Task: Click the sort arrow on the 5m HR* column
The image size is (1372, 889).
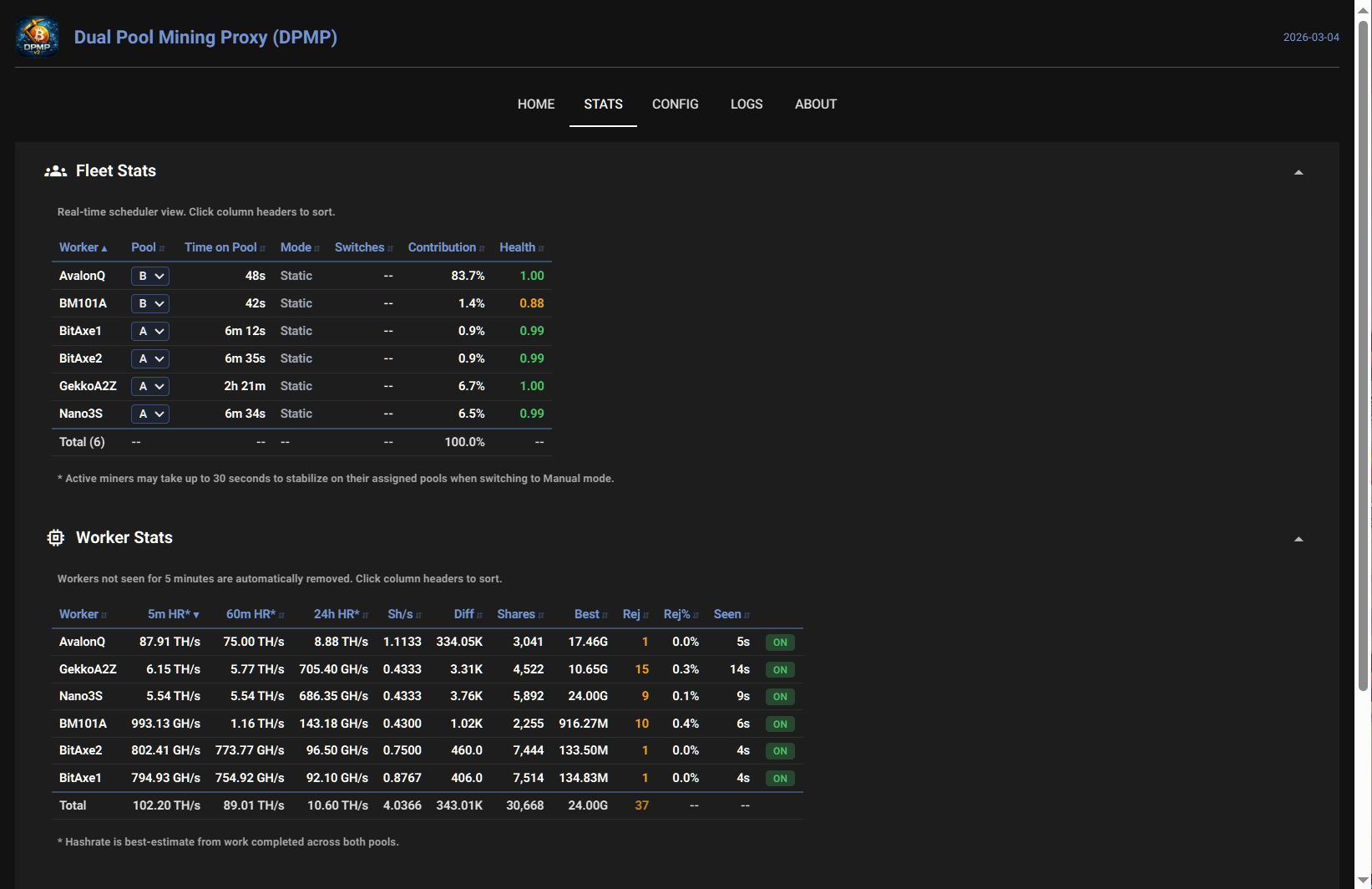Action: coord(197,614)
